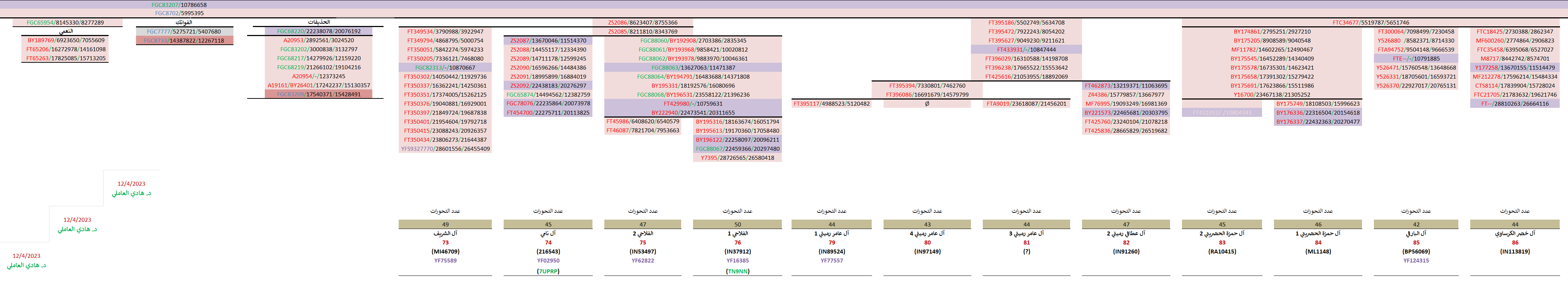Select the FGC65954 cell above النعمي header
This screenshot has width=1568, height=282.
[x=65, y=22]
